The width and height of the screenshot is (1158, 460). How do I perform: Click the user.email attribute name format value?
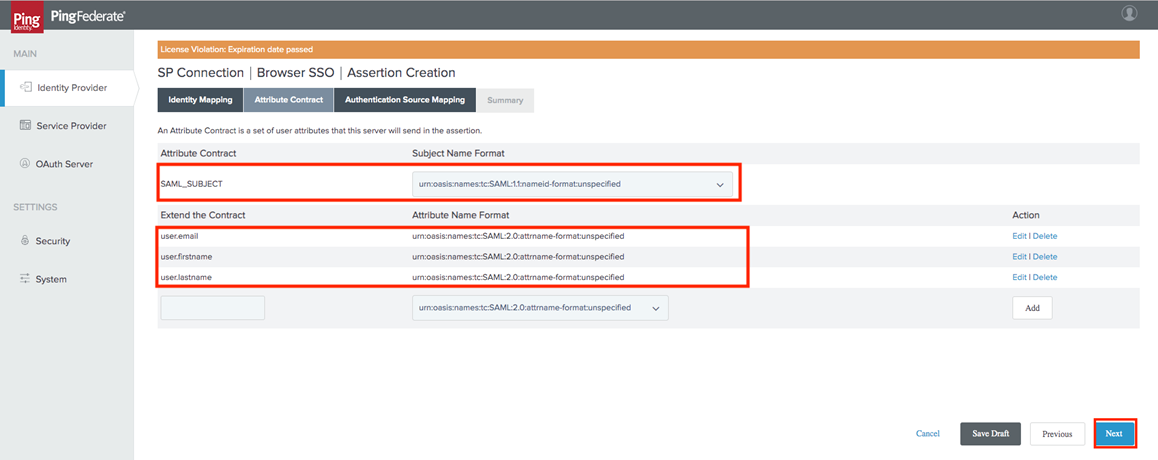pyautogui.click(x=518, y=236)
